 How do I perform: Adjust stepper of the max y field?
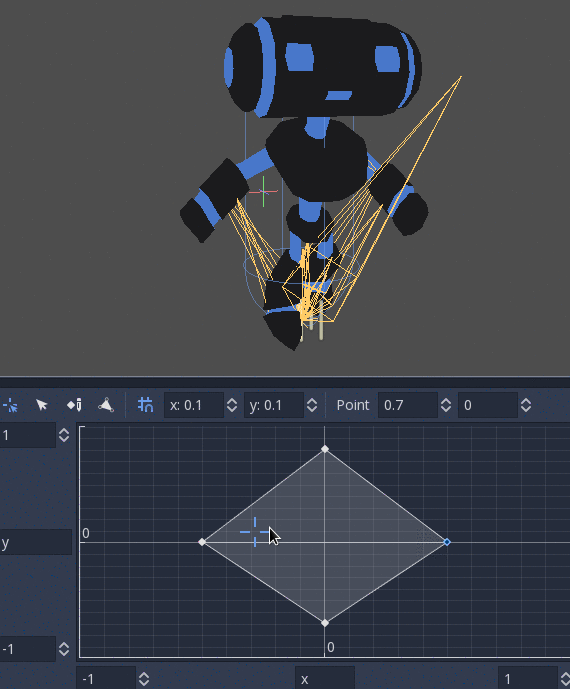64,435
